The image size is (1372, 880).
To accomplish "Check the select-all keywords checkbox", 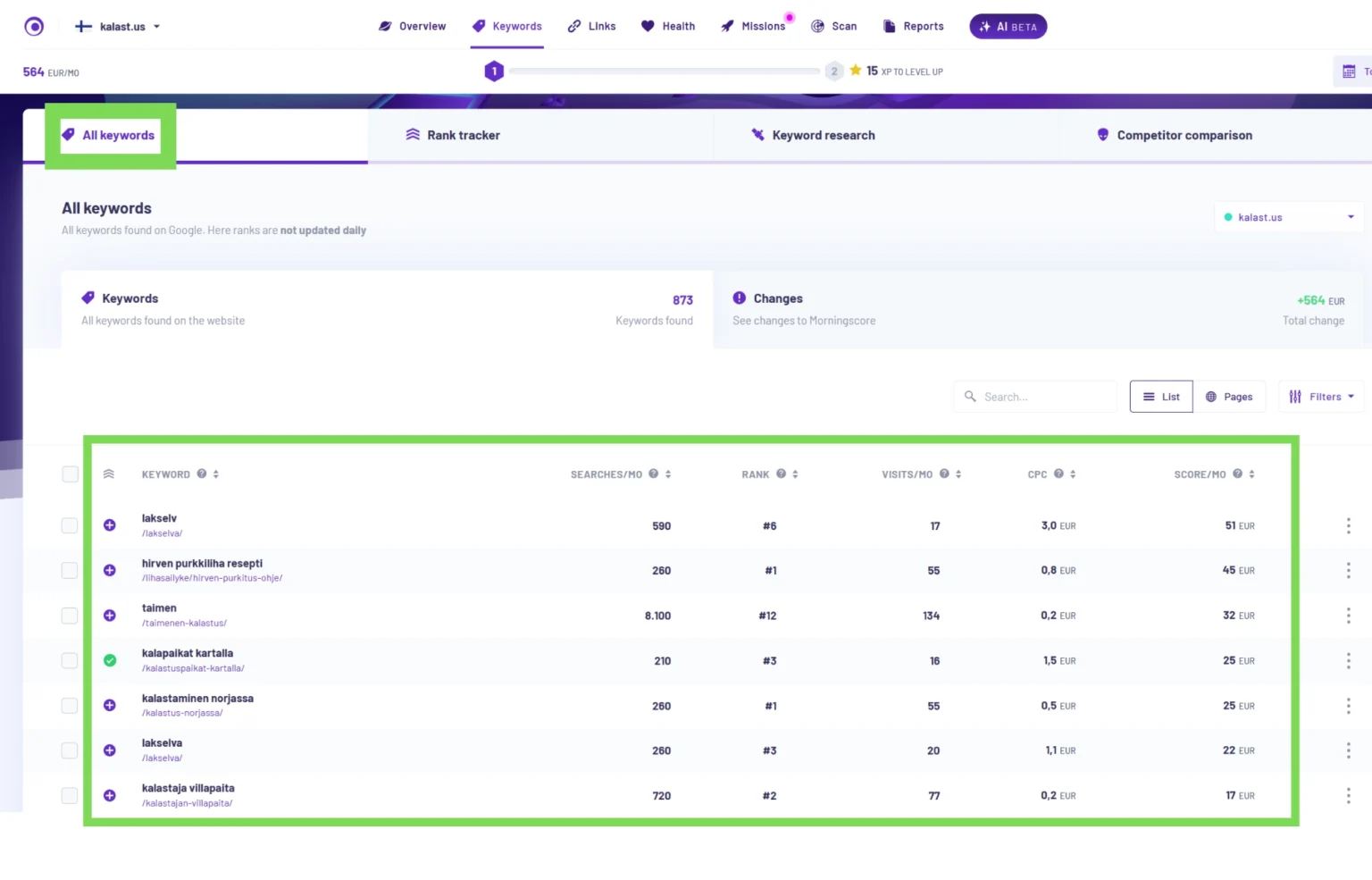I will coord(70,474).
